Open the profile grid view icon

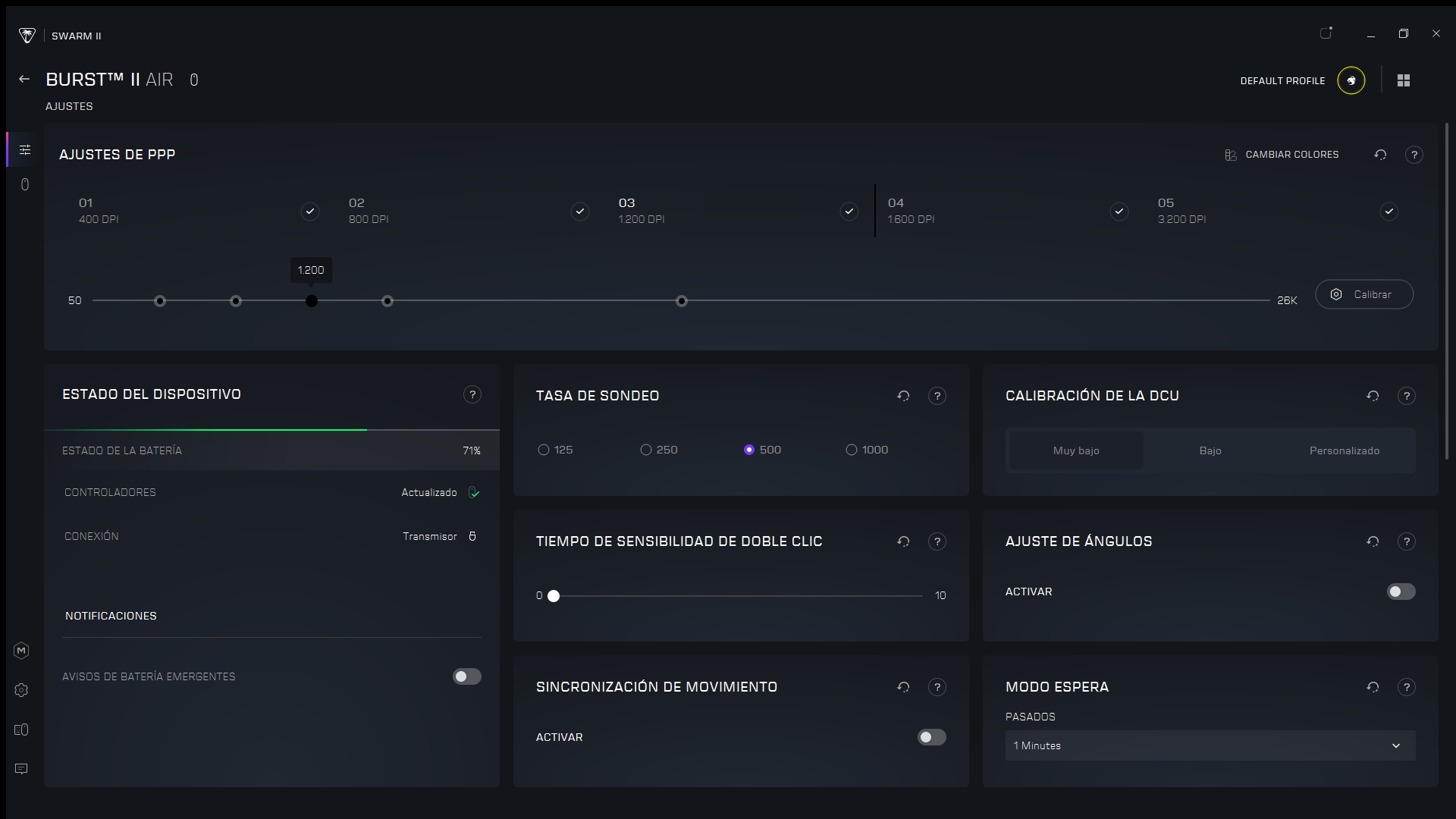tap(1404, 80)
